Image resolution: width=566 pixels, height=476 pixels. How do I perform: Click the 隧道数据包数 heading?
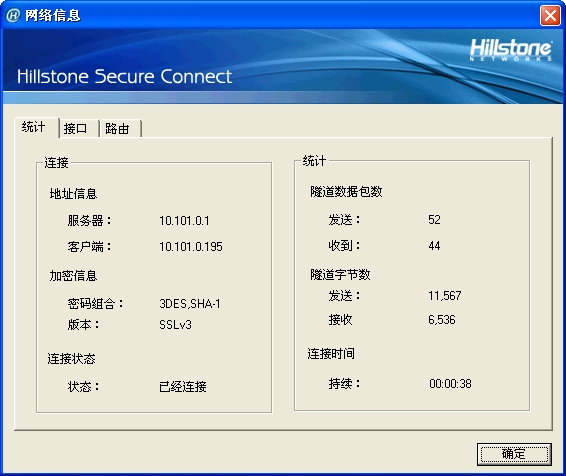(x=346, y=192)
